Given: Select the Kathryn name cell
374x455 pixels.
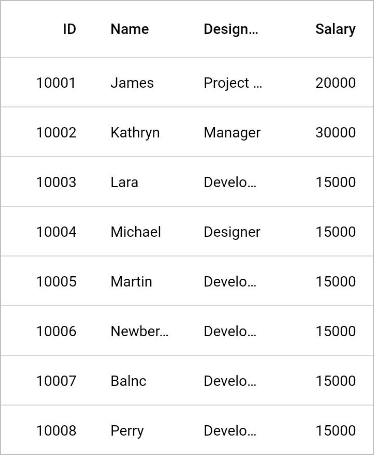Looking at the screenshot, I should (140, 132).
